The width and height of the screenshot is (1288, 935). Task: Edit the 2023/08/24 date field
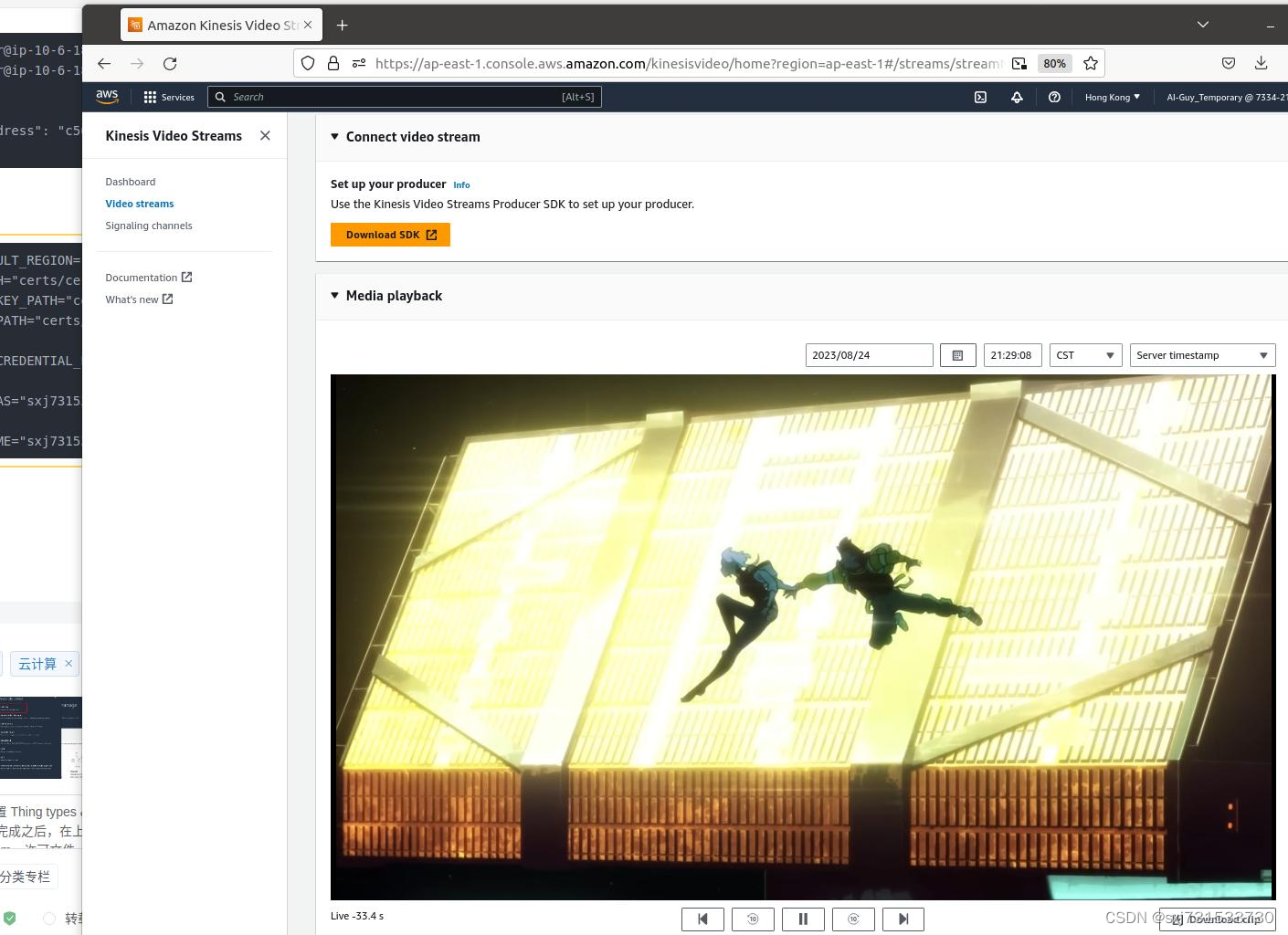point(869,355)
